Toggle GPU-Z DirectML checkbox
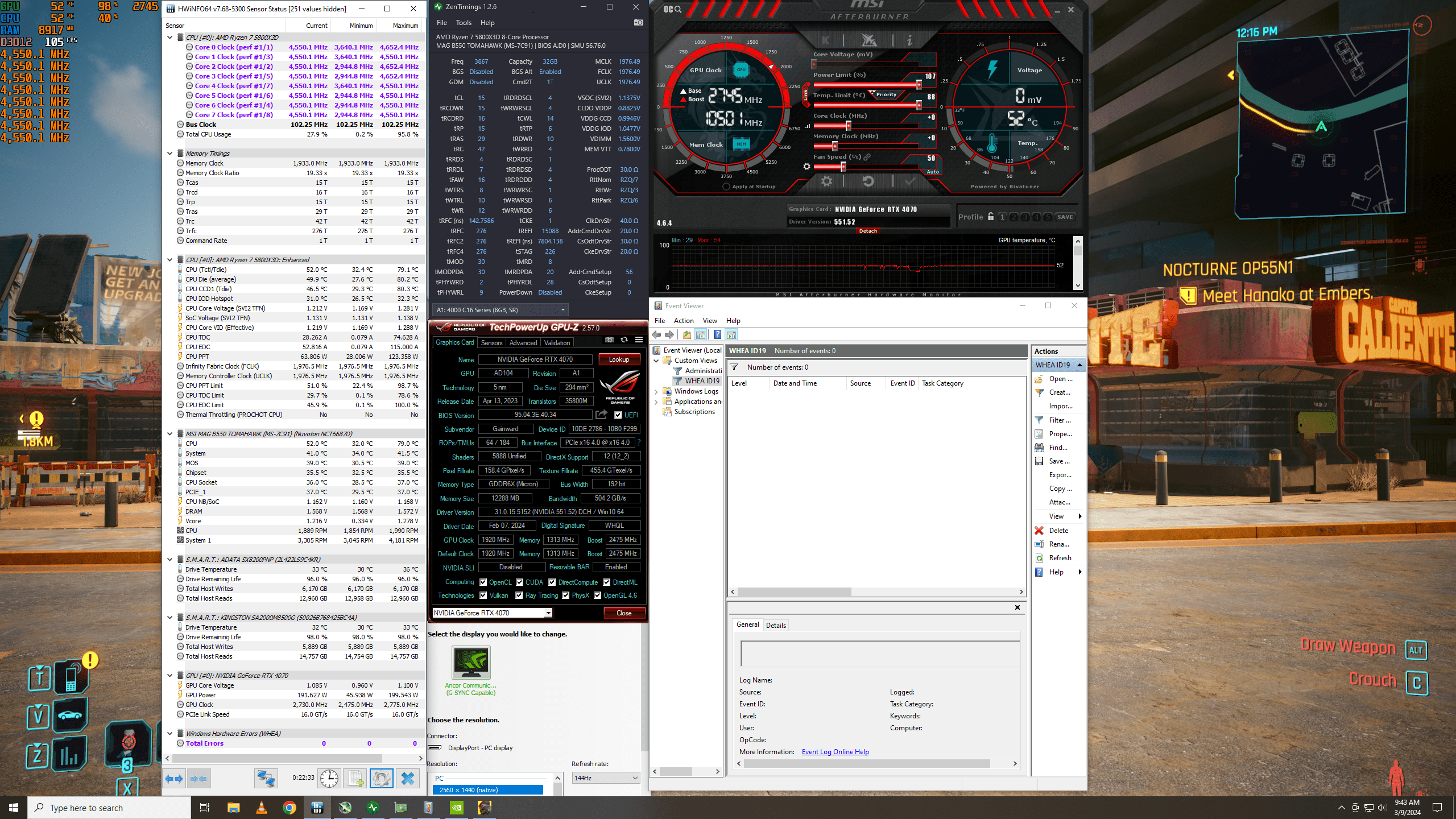Screen dimensions: 1456x819 607,582
